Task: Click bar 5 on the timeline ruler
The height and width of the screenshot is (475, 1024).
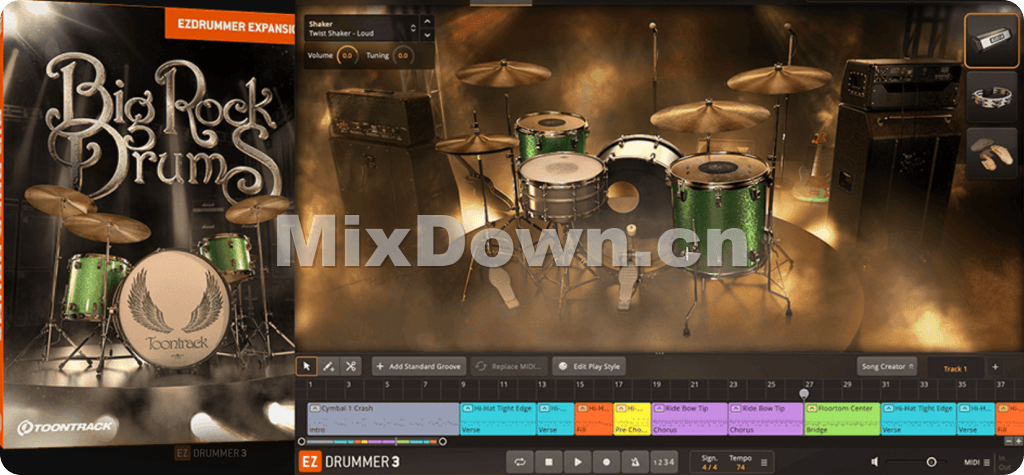Action: (x=387, y=385)
